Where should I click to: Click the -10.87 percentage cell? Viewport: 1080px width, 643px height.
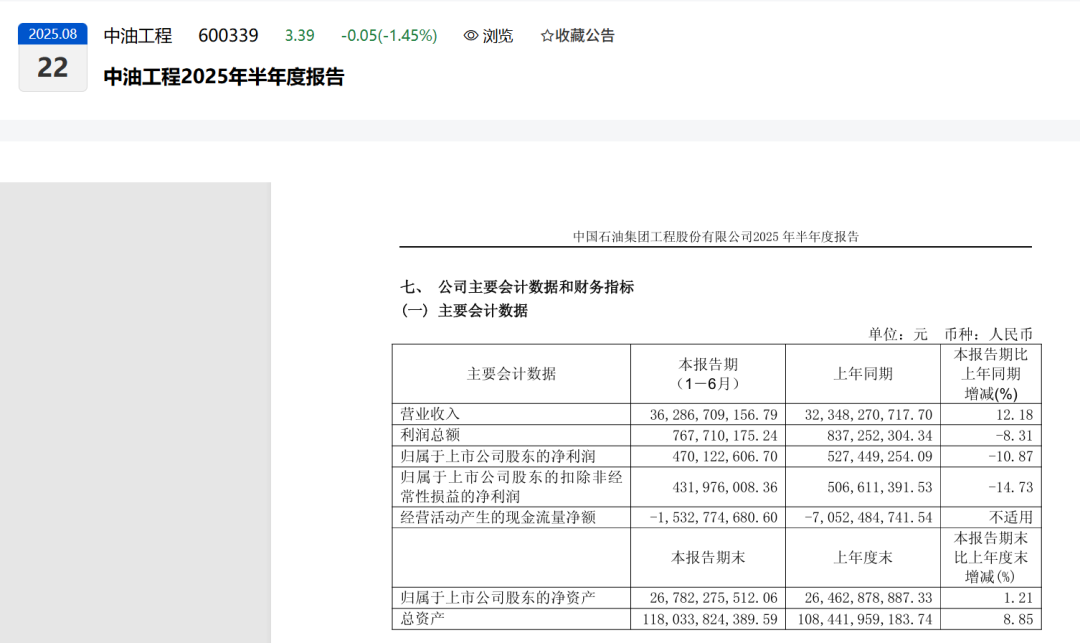click(1010, 456)
